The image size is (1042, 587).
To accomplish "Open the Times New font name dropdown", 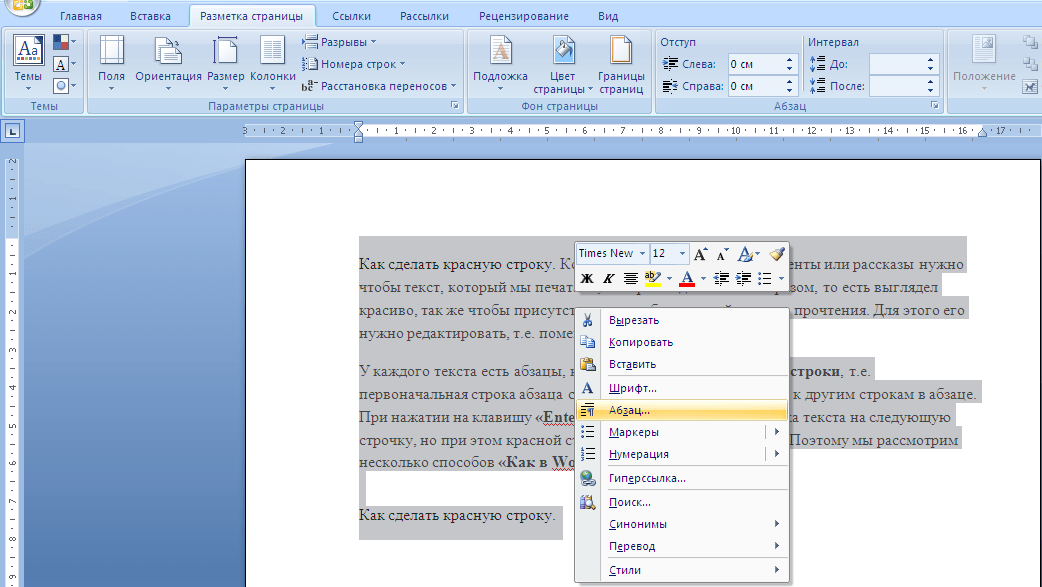I will [x=642, y=254].
